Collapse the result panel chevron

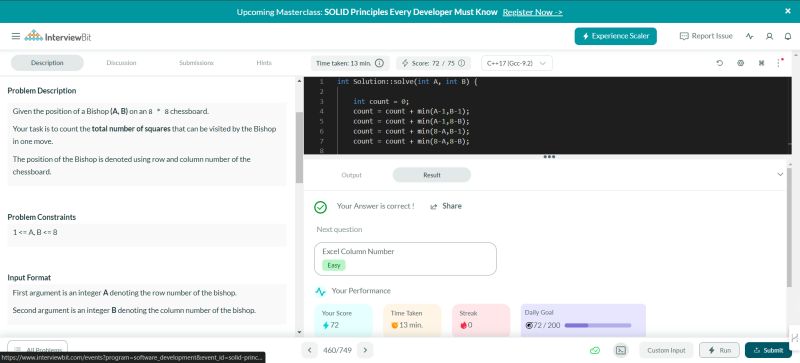[780, 175]
